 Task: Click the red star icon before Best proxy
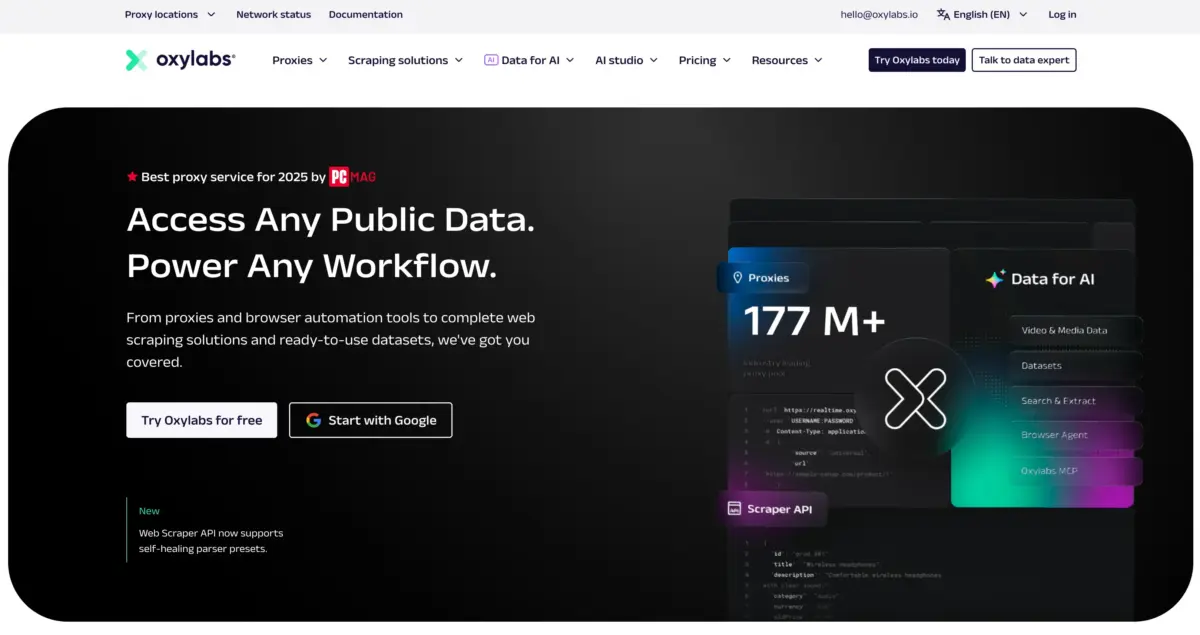(132, 176)
